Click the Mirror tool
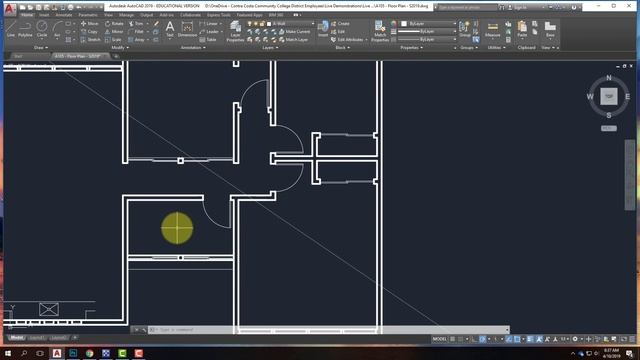The width and height of the screenshot is (640, 360). point(114,31)
